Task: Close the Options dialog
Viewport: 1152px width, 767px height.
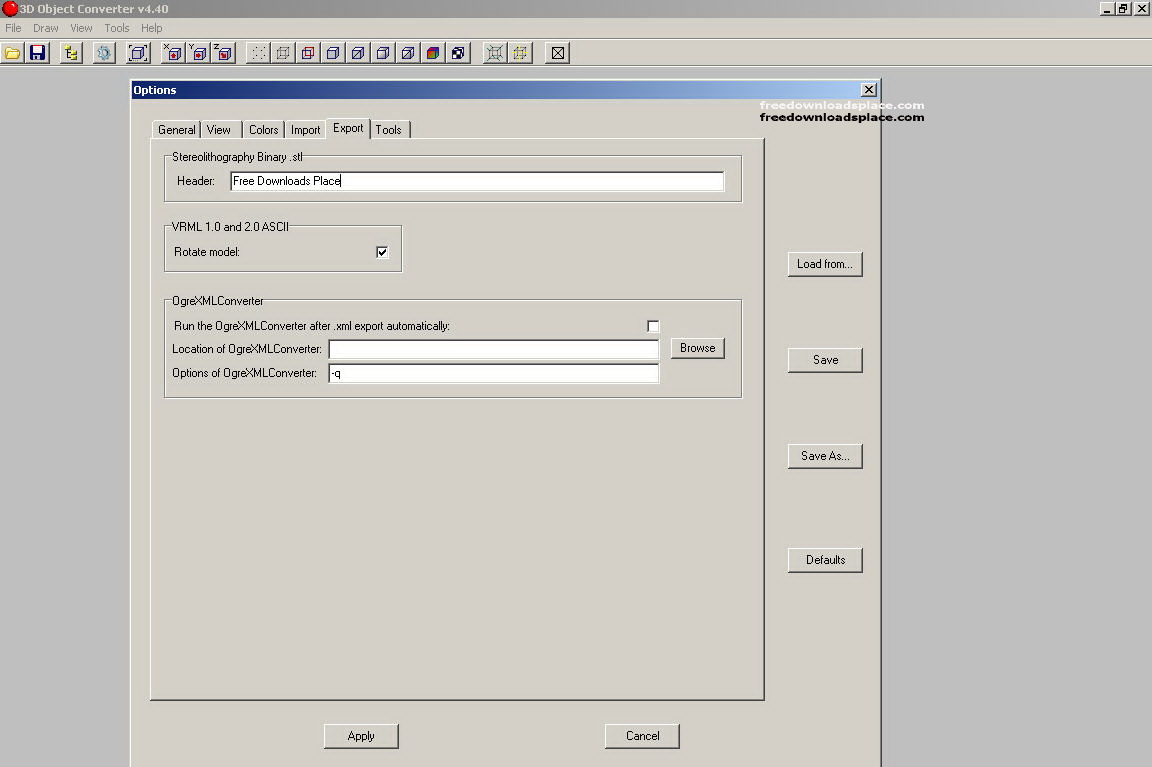Action: click(868, 90)
